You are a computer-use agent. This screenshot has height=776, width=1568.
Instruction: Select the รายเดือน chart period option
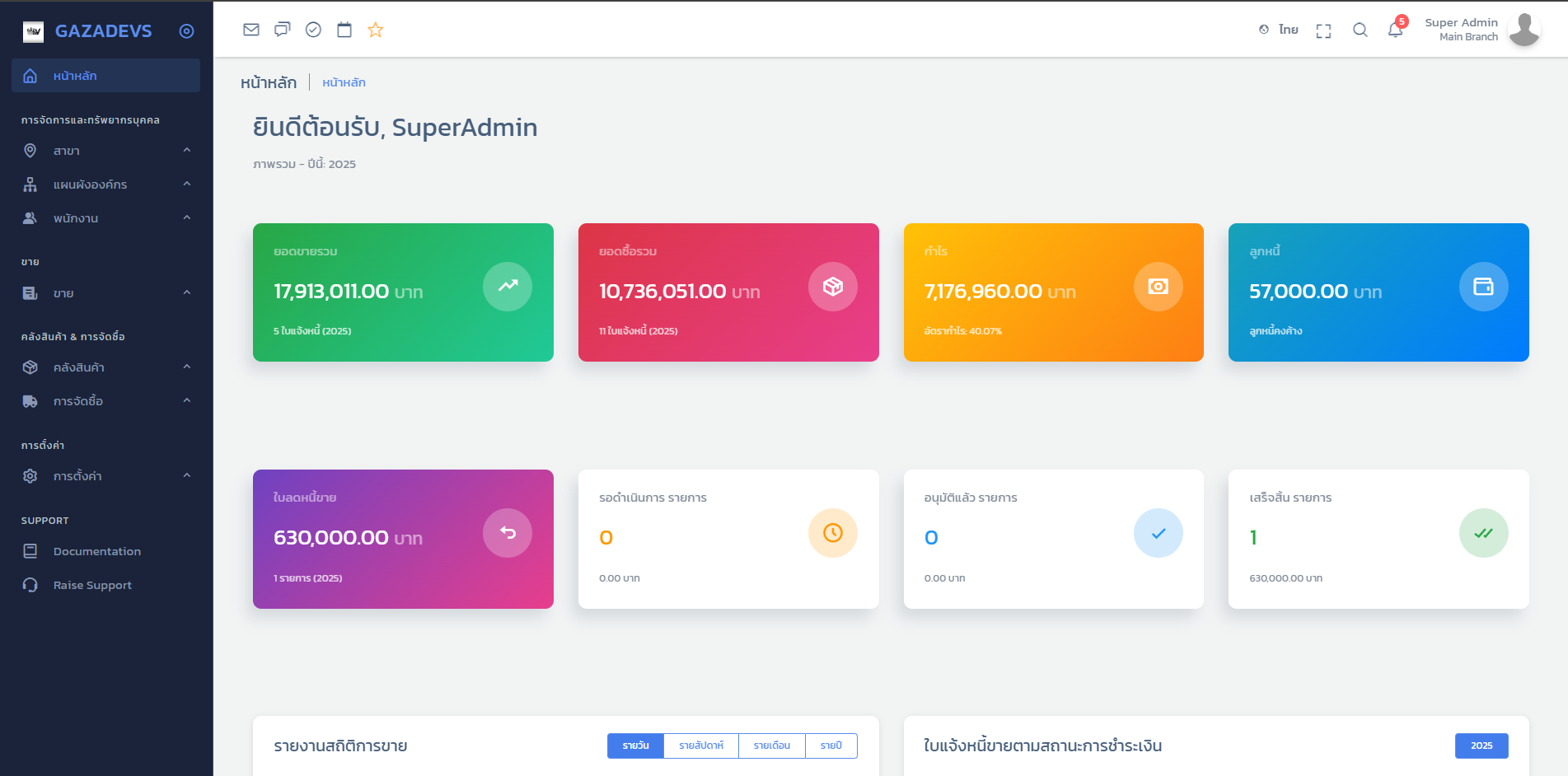point(771,746)
